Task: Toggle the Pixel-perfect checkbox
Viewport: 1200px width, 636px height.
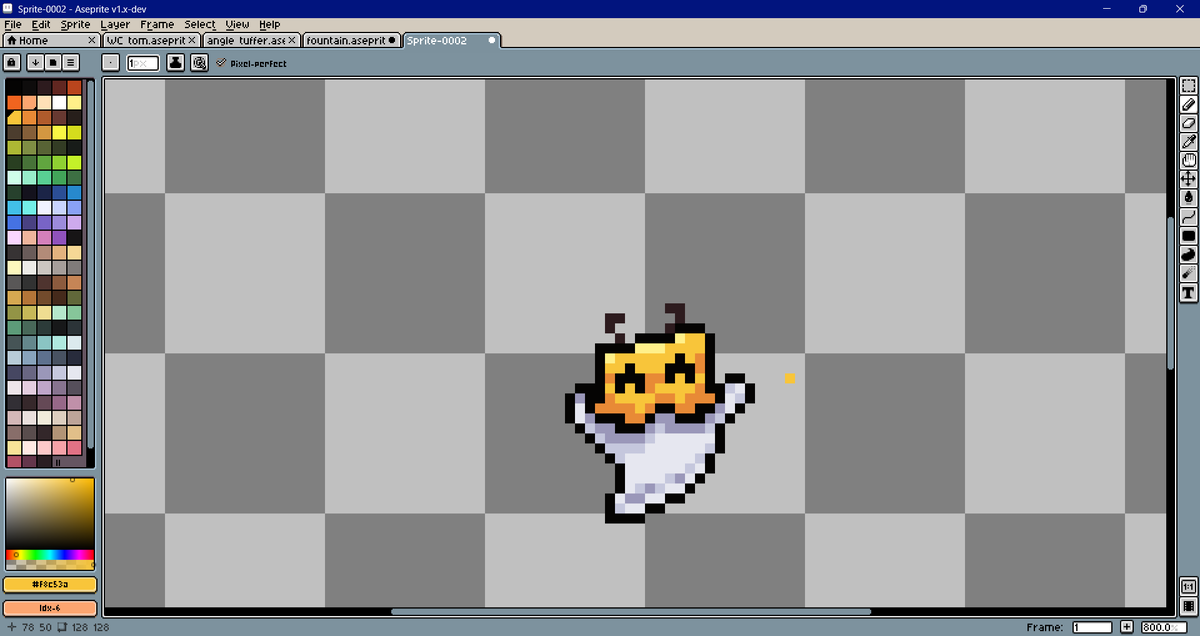Action: click(x=251, y=63)
